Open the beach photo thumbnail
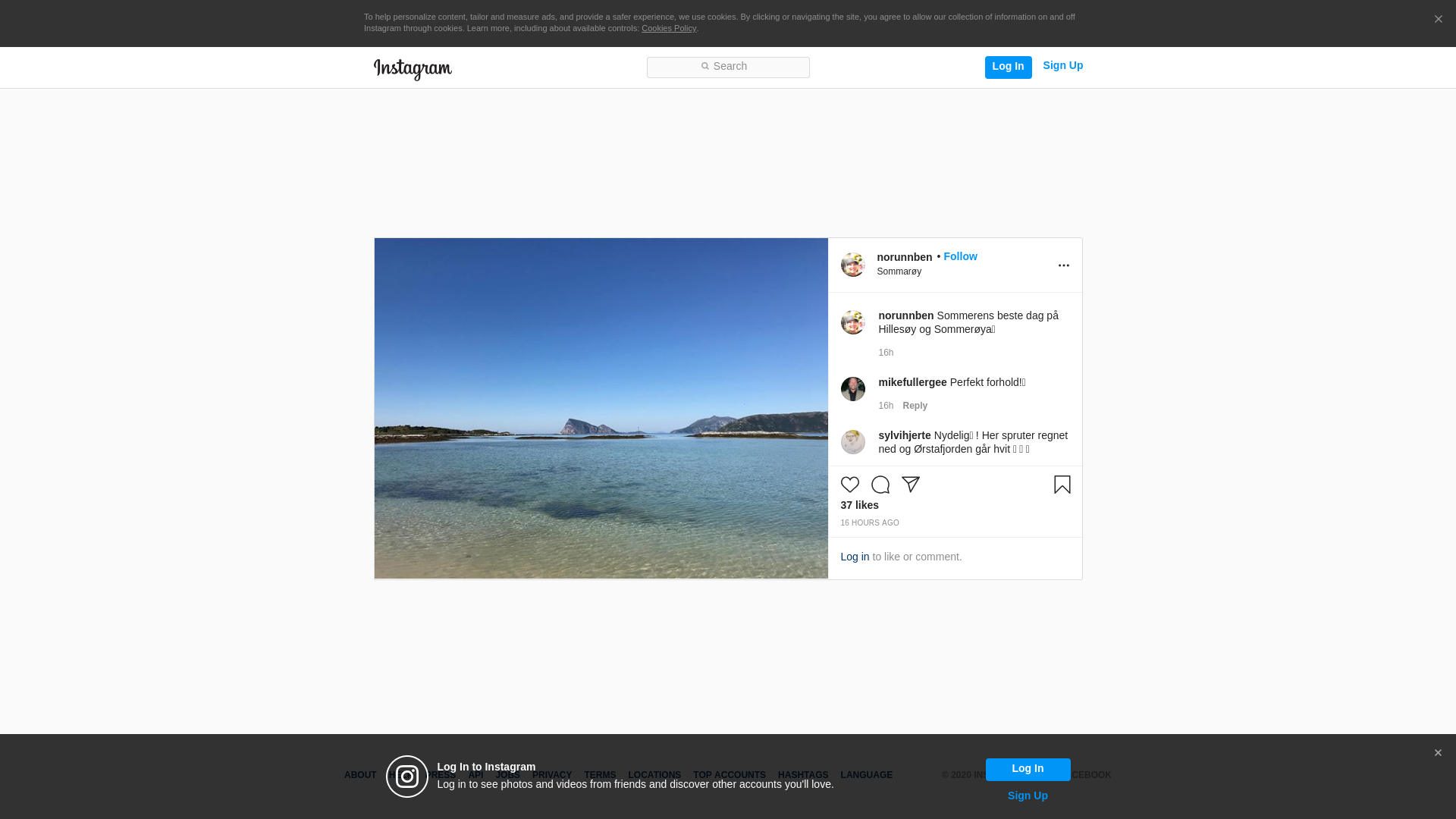This screenshot has height=819, width=1456. pos(601,408)
